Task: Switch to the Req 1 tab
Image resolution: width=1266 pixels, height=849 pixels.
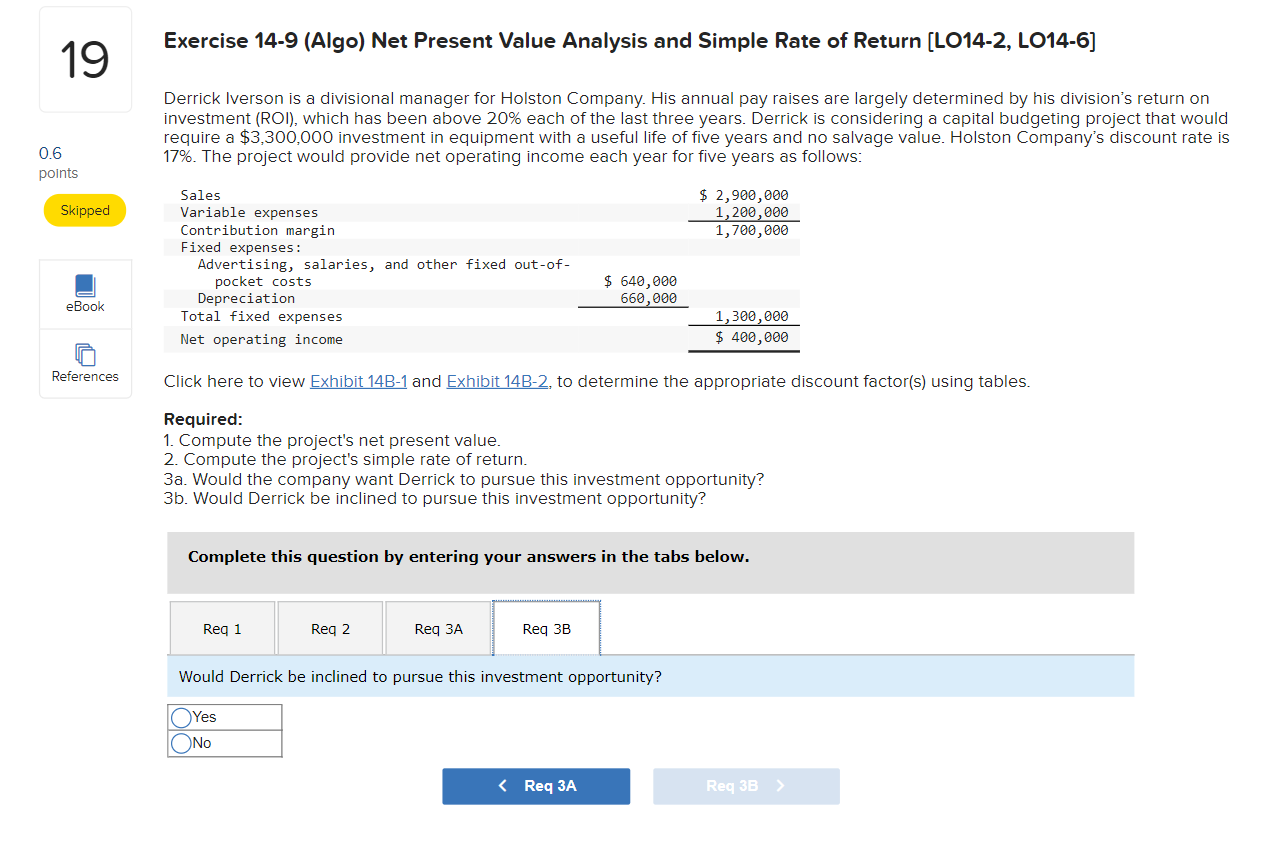Action: 222,629
